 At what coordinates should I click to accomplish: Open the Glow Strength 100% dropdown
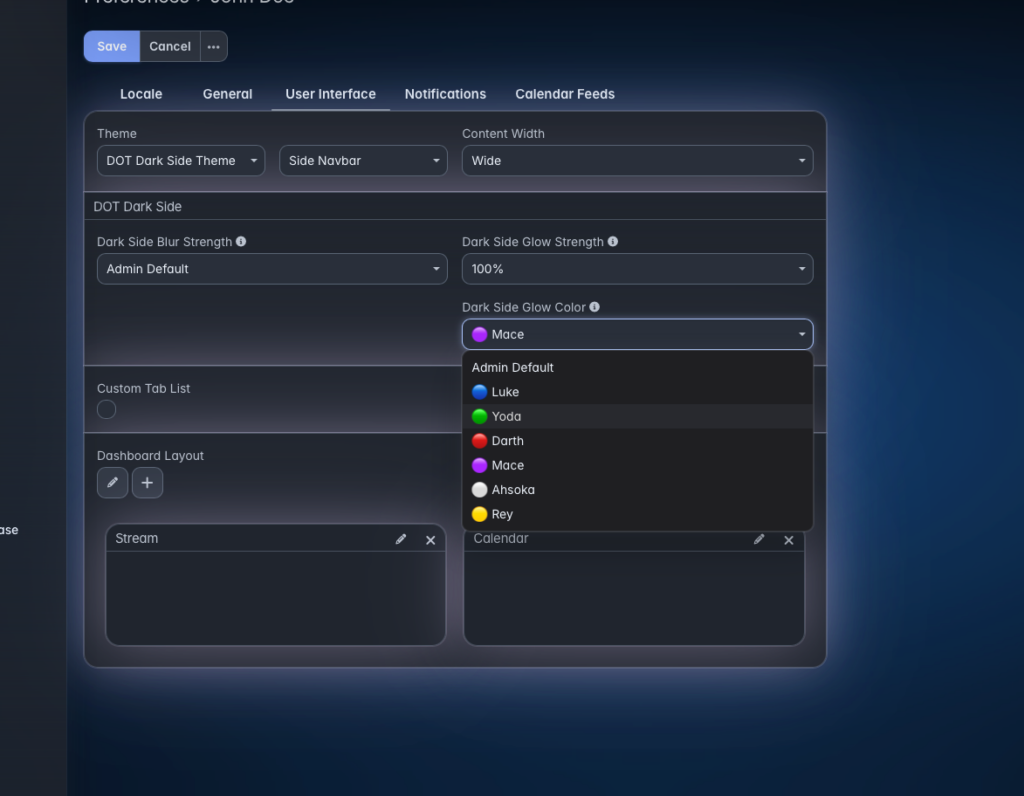(637, 269)
